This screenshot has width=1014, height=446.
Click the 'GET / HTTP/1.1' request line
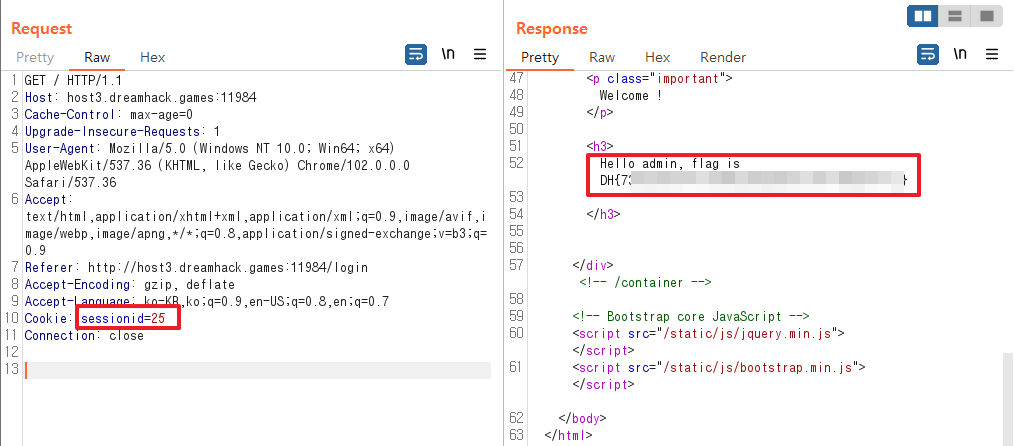73,81
